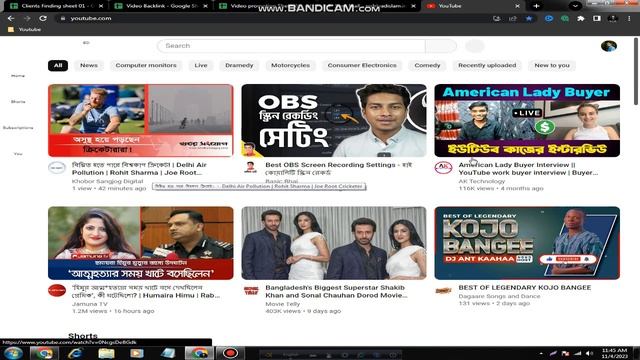The height and width of the screenshot is (360, 640).
Task: Go back with the browser back arrow
Action: pos(11,18)
